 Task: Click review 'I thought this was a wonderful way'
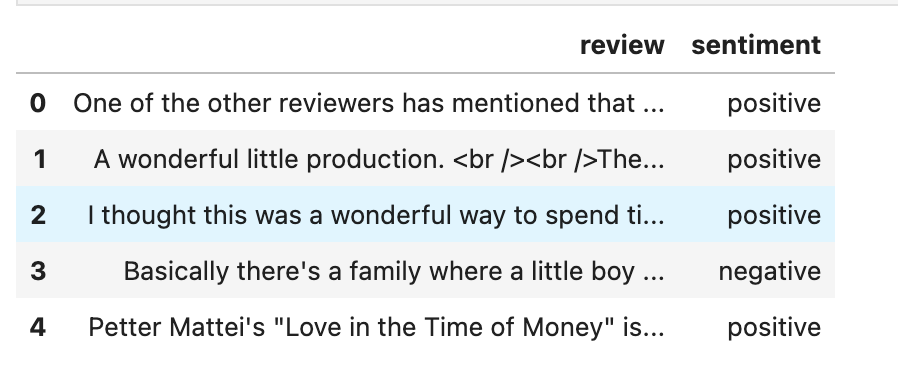(x=376, y=215)
